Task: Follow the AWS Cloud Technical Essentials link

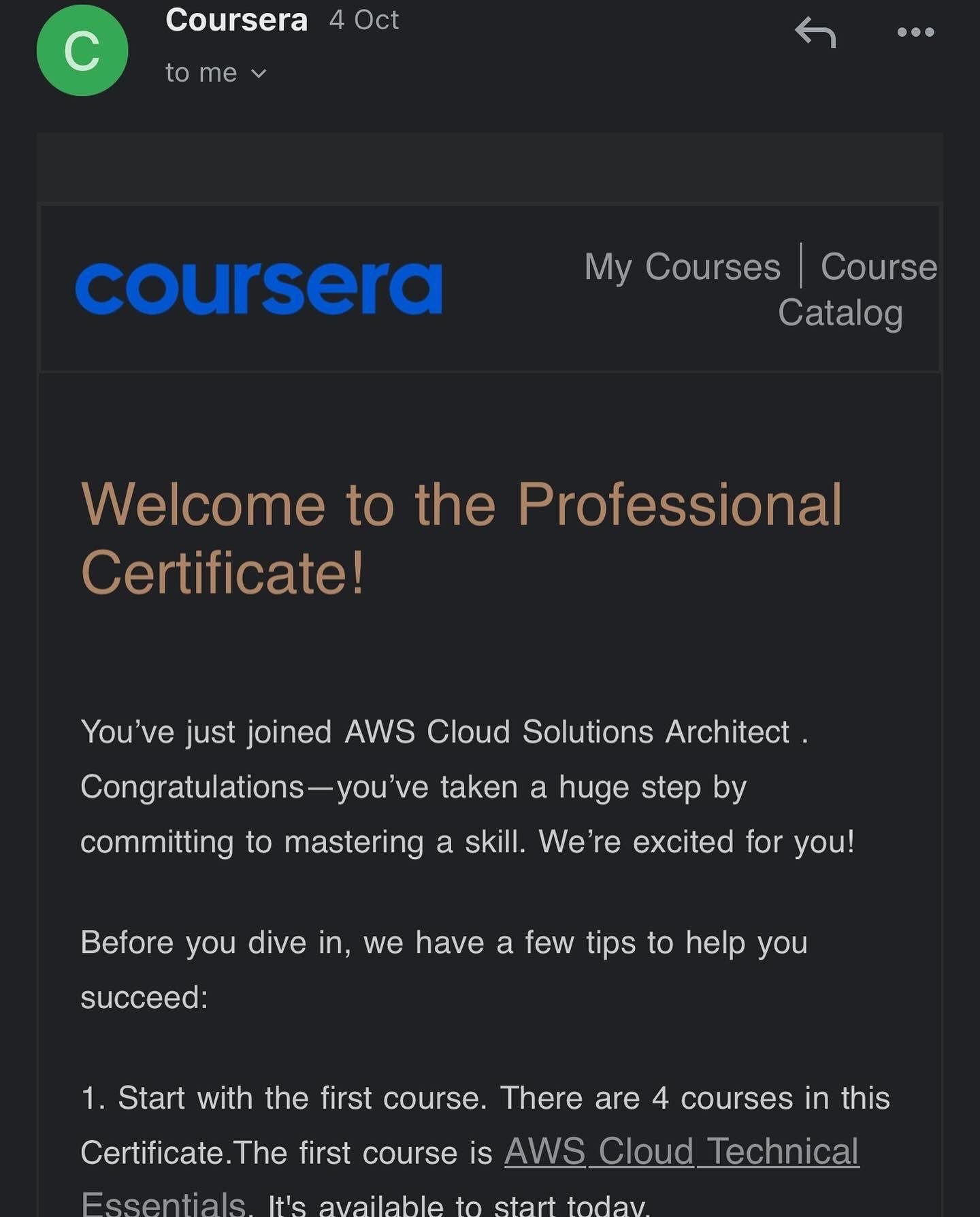Action: [681, 1152]
